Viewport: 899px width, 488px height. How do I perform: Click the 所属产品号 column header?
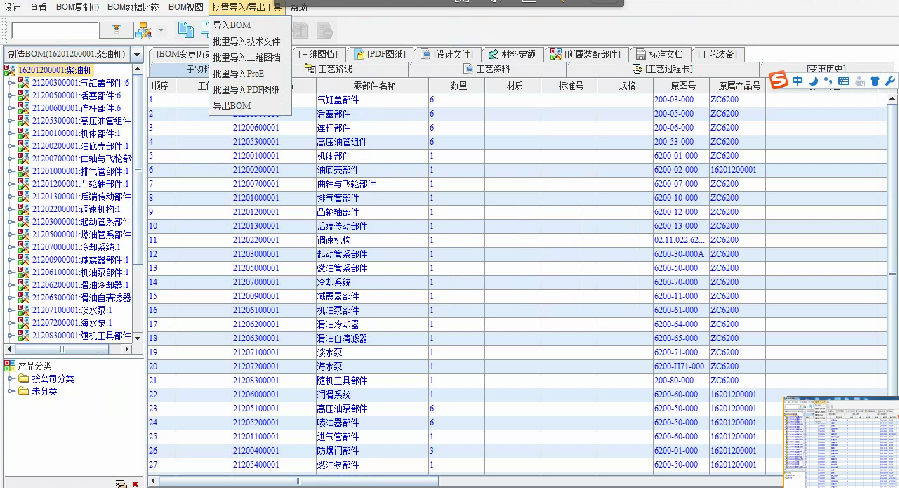(739, 86)
